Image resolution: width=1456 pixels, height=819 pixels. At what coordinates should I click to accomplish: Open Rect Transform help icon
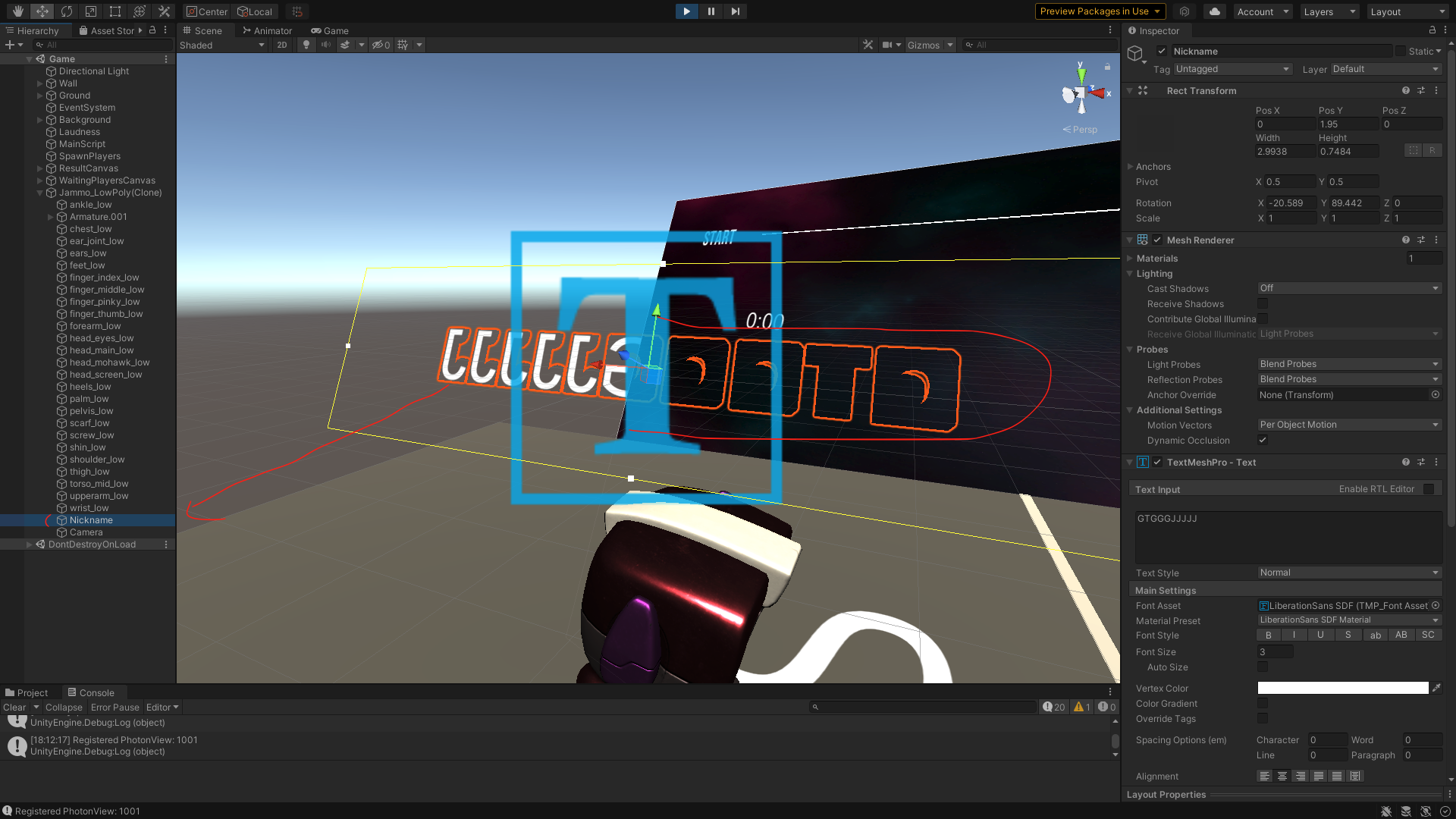[x=1406, y=90]
